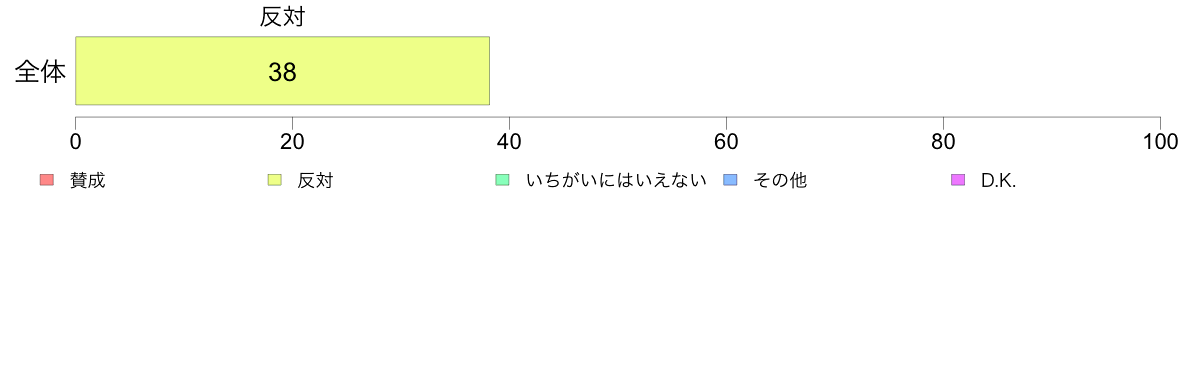Click the yellow 反対 legend swatch
The image size is (1188, 368).
[x=274, y=180]
